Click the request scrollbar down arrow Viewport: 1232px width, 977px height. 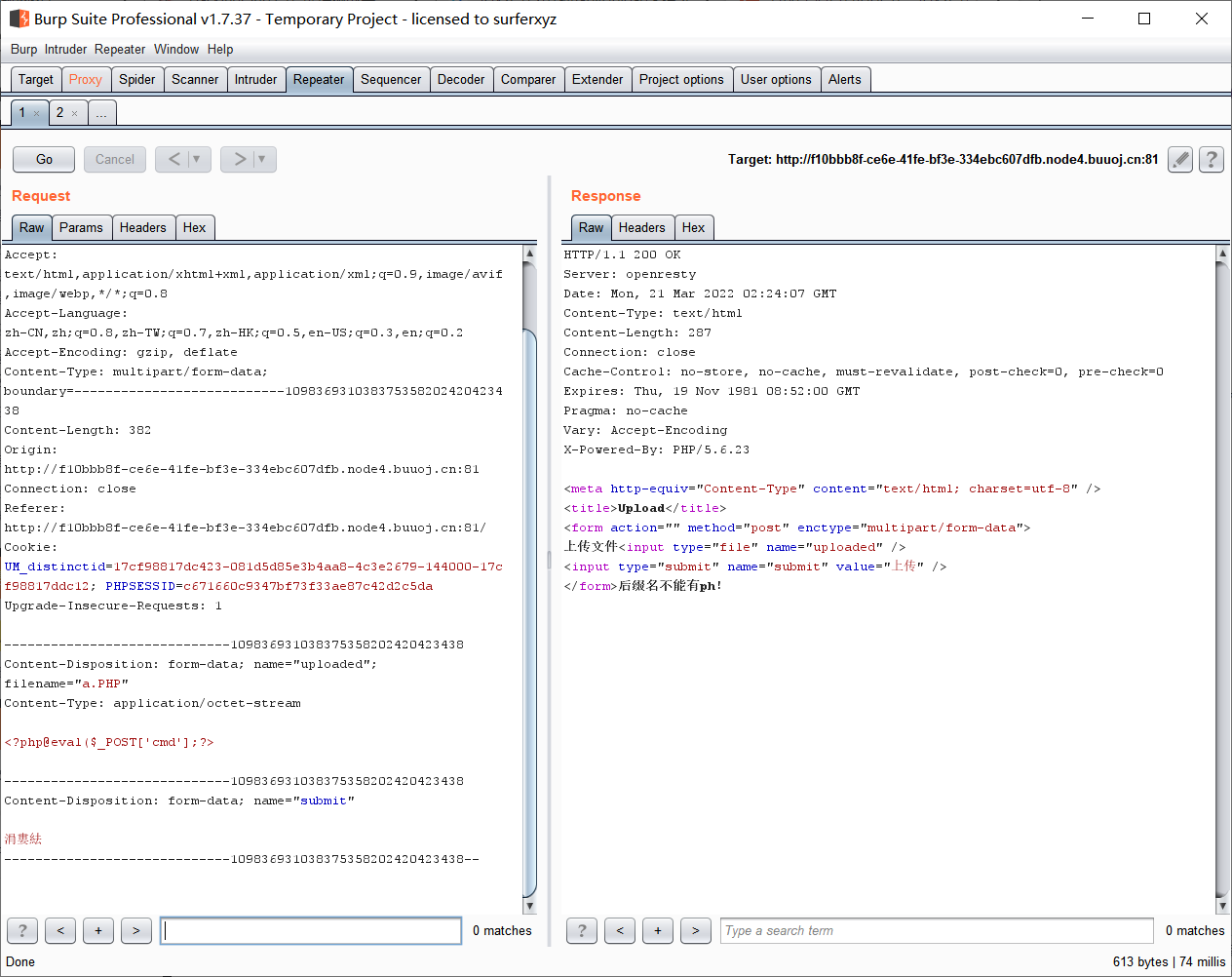pyautogui.click(x=530, y=906)
